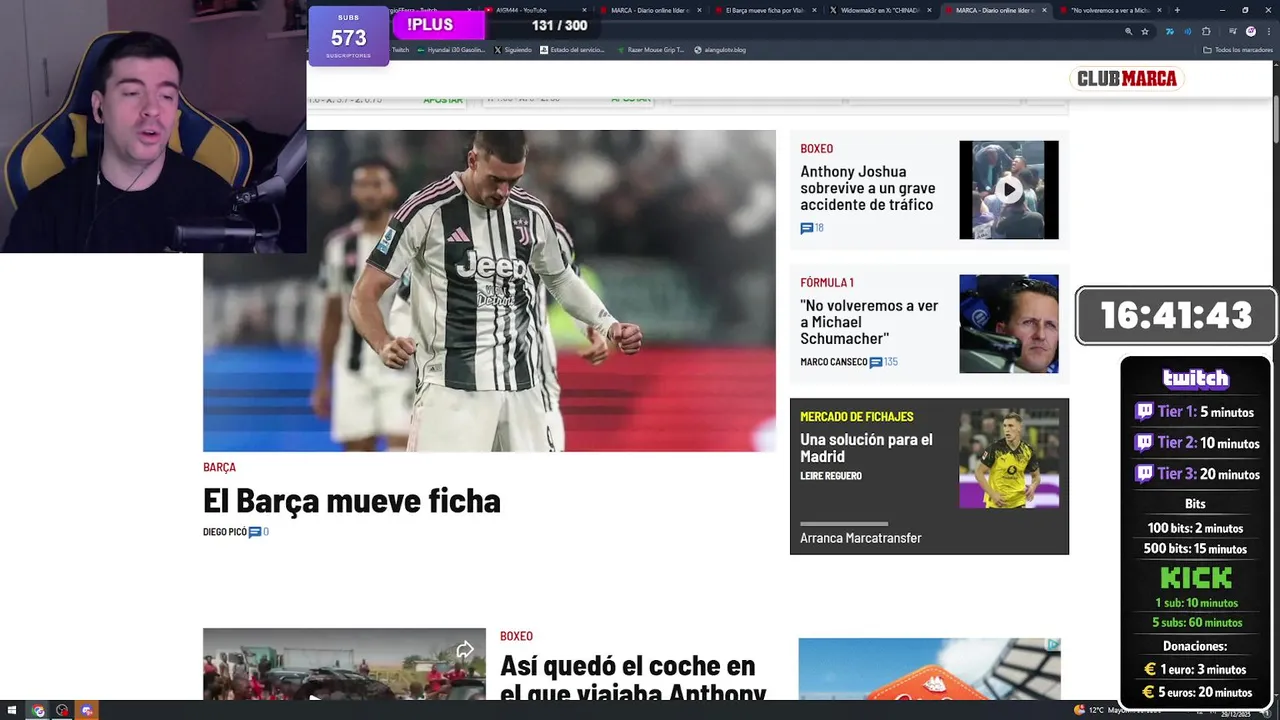Open the 'alangulotv.blog' bookmark

[720, 50]
